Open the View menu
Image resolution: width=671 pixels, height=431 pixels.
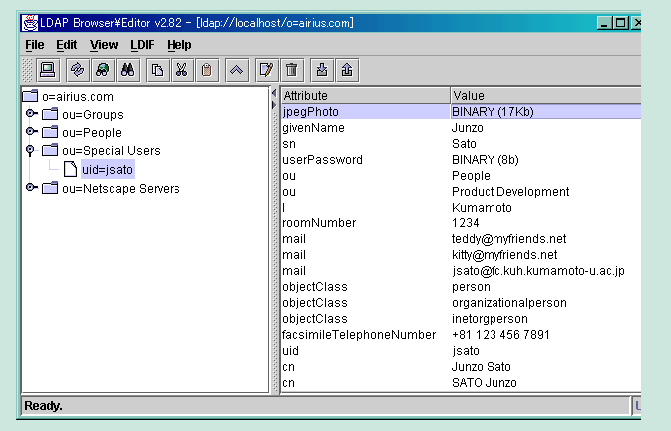pyautogui.click(x=104, y=45)
